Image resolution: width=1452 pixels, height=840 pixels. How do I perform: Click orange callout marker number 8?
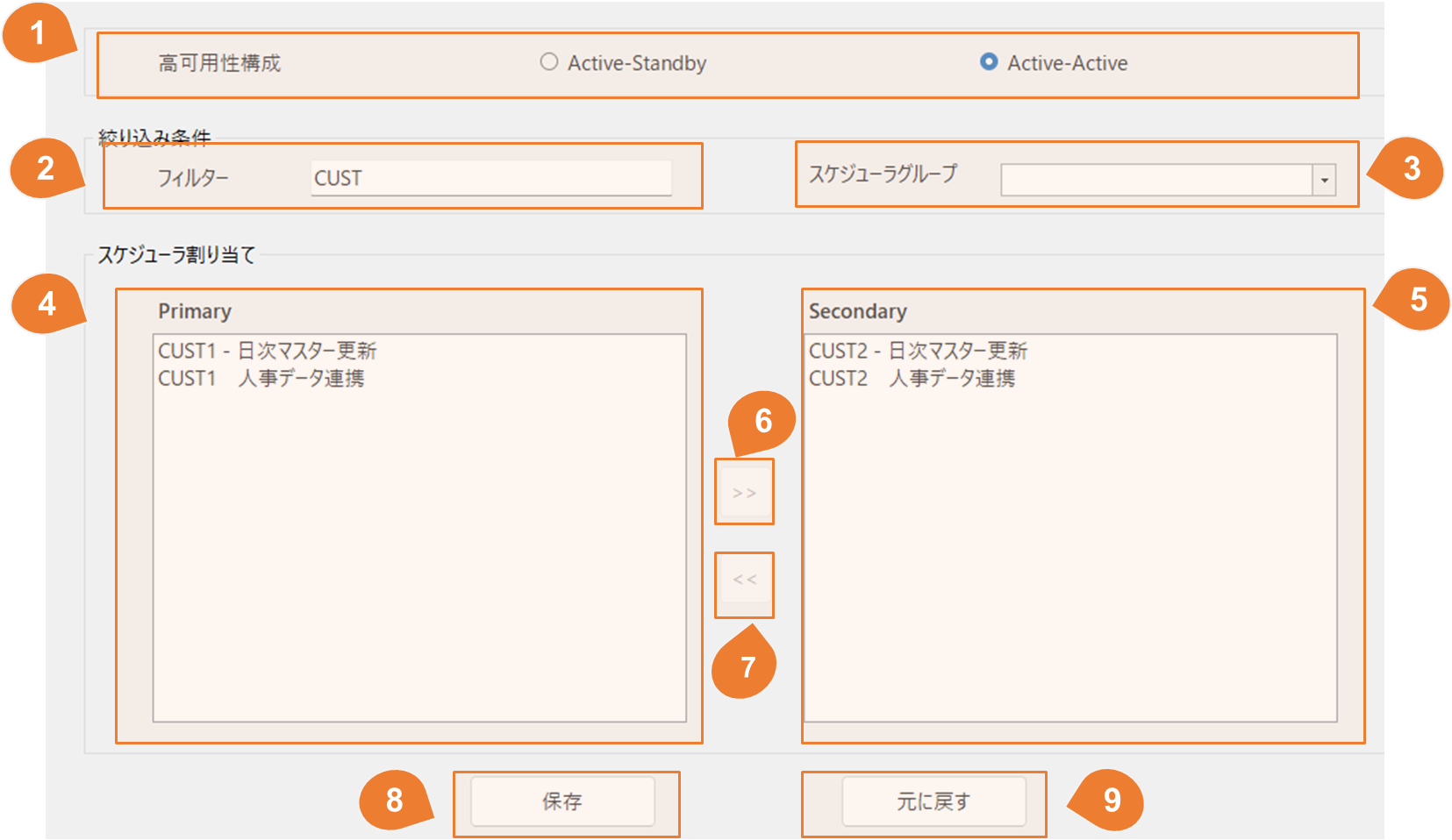395,800
